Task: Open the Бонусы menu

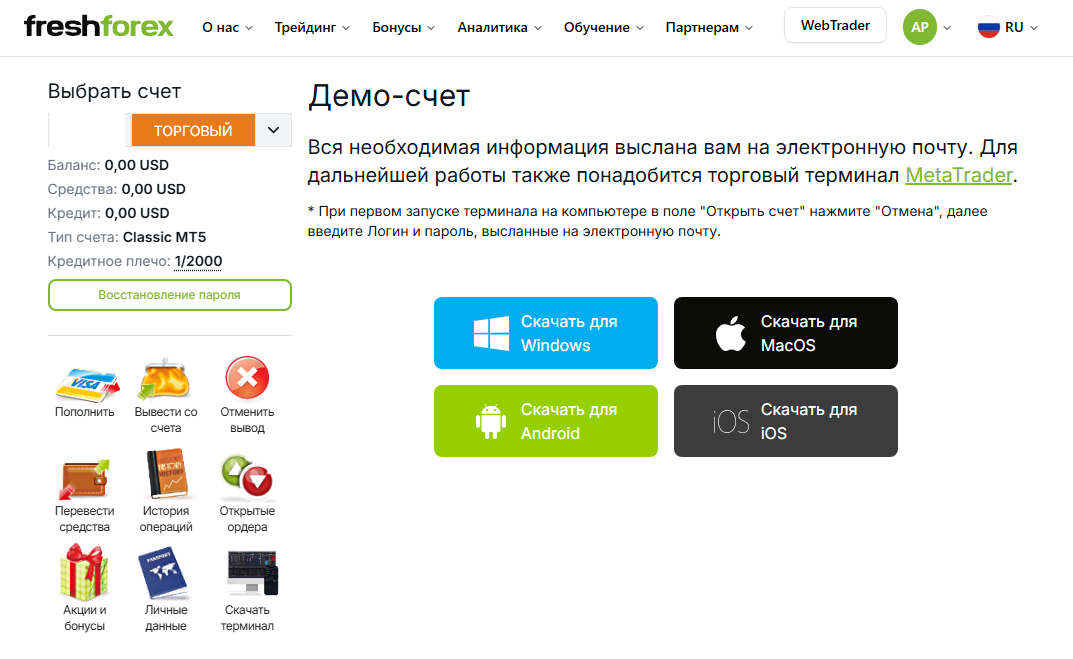Action: [x=403, y=27]
